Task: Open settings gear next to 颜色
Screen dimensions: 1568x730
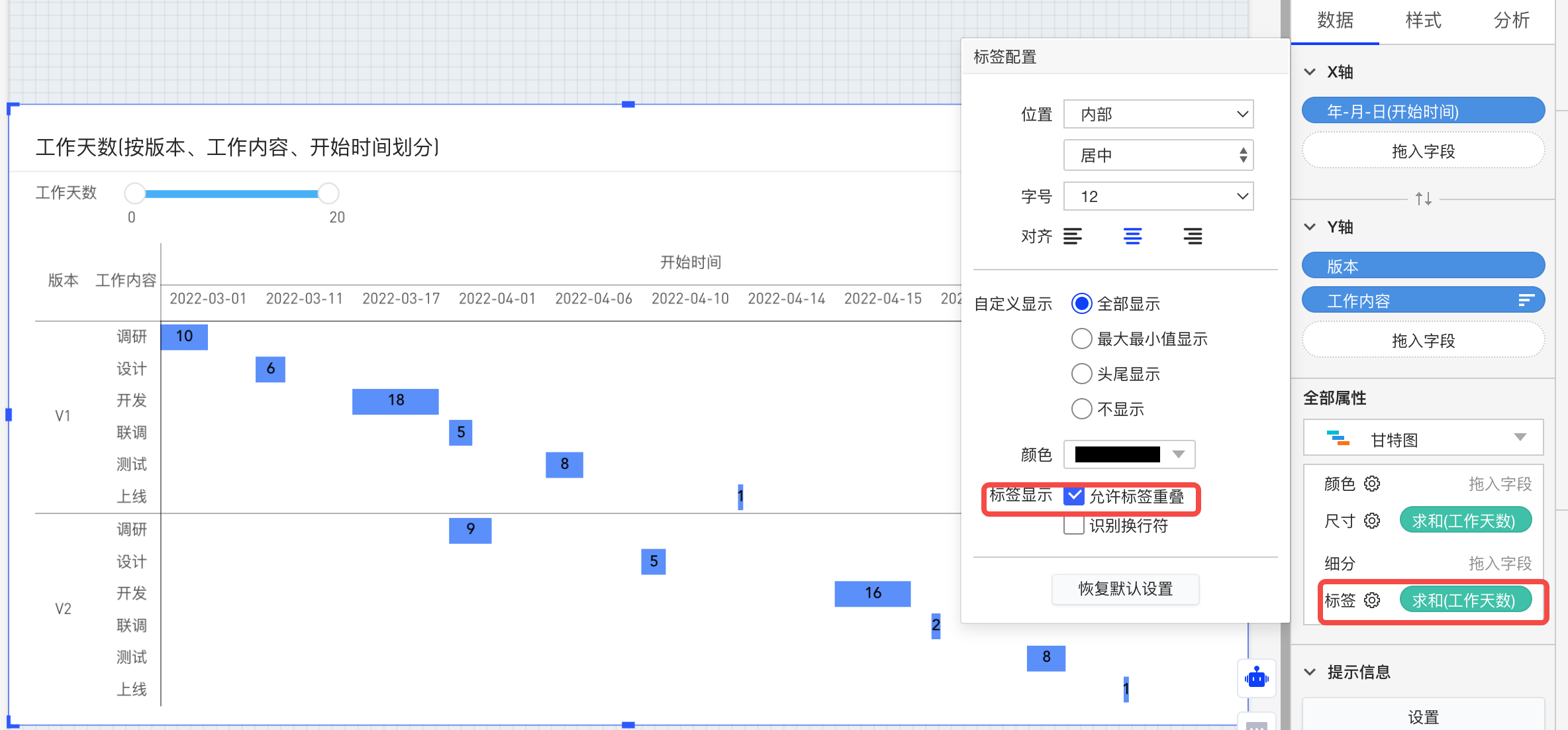Action: tap(1372, 484)
